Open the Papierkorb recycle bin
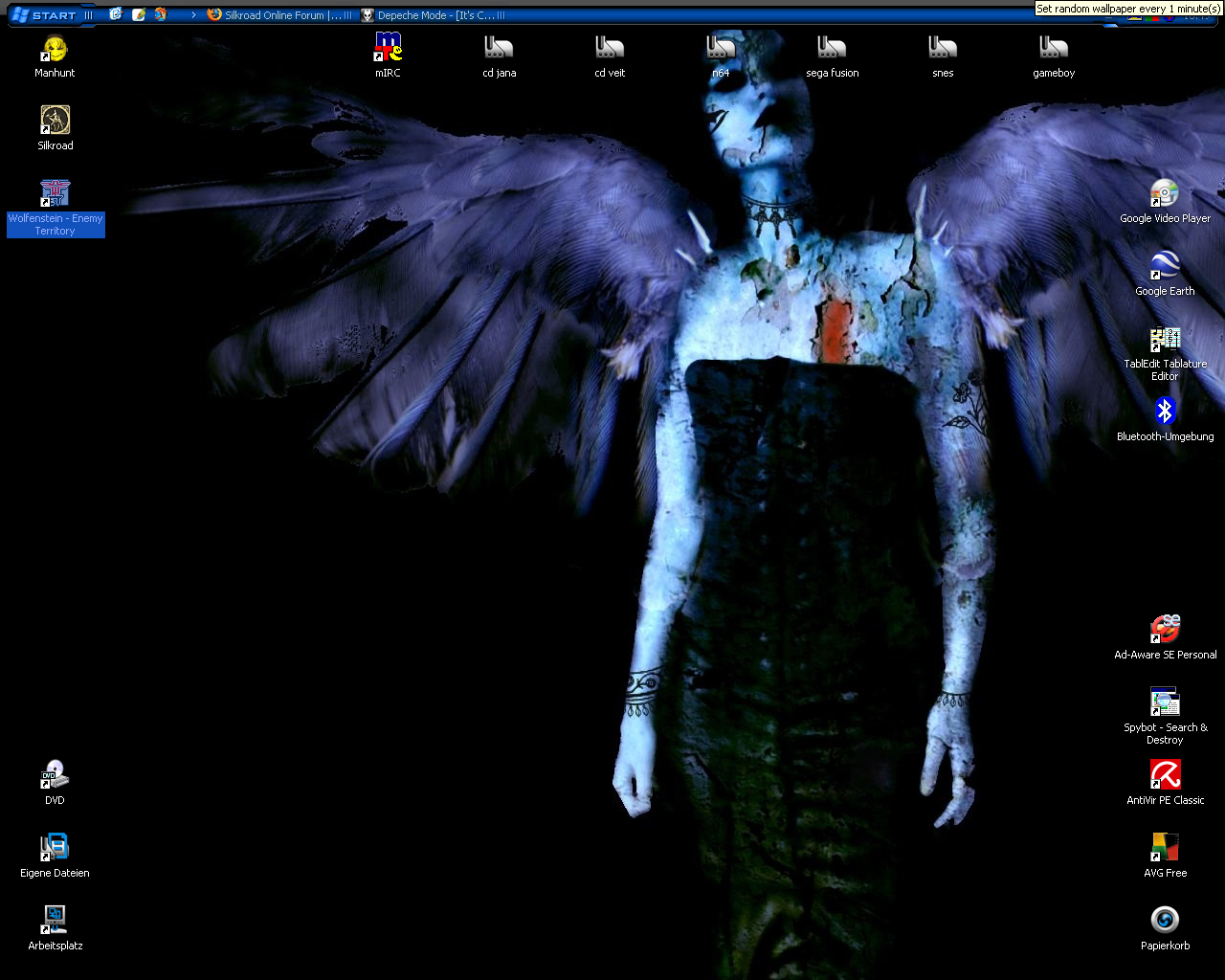 1165,922
